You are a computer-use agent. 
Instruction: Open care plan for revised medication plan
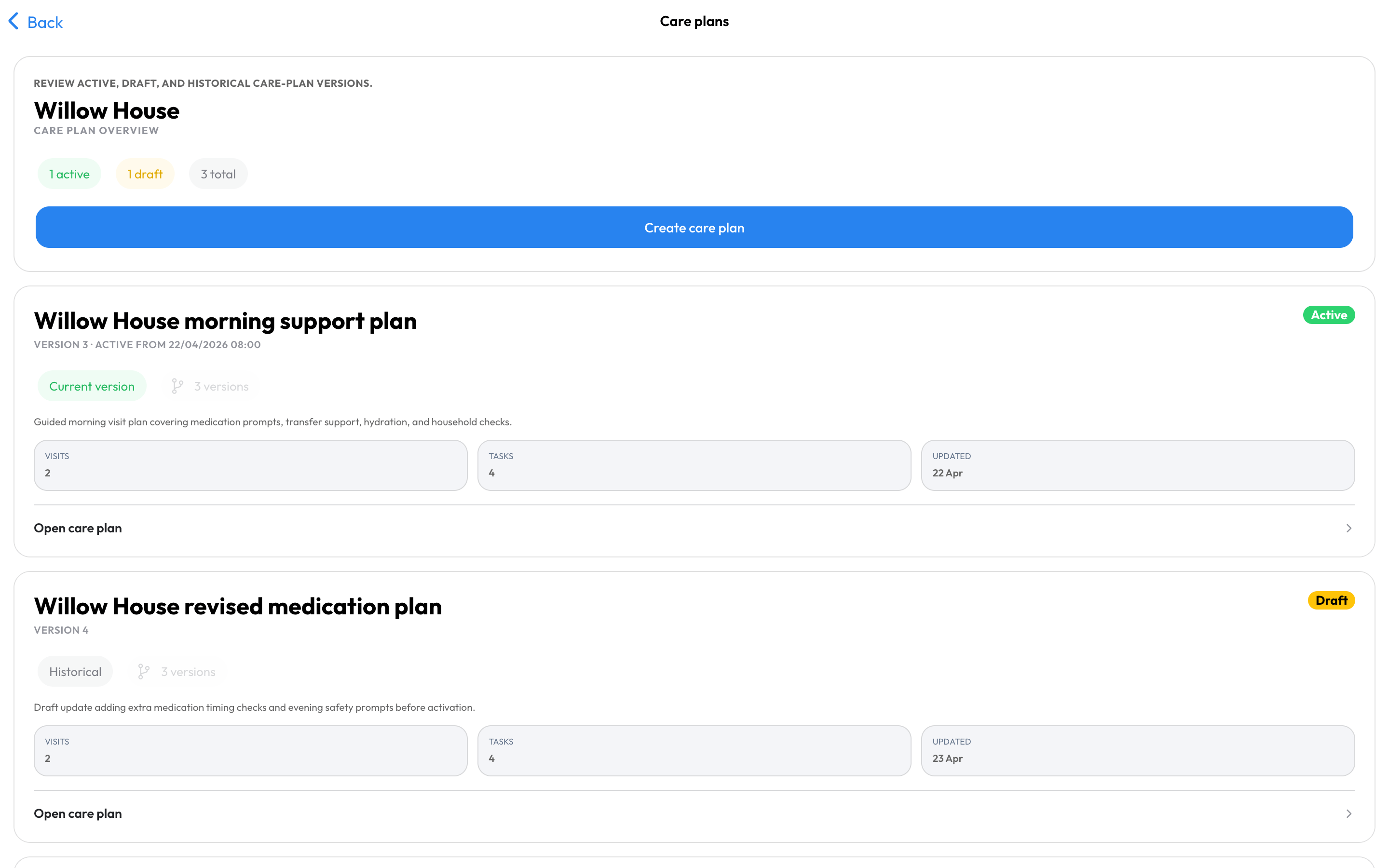point(694,814)
